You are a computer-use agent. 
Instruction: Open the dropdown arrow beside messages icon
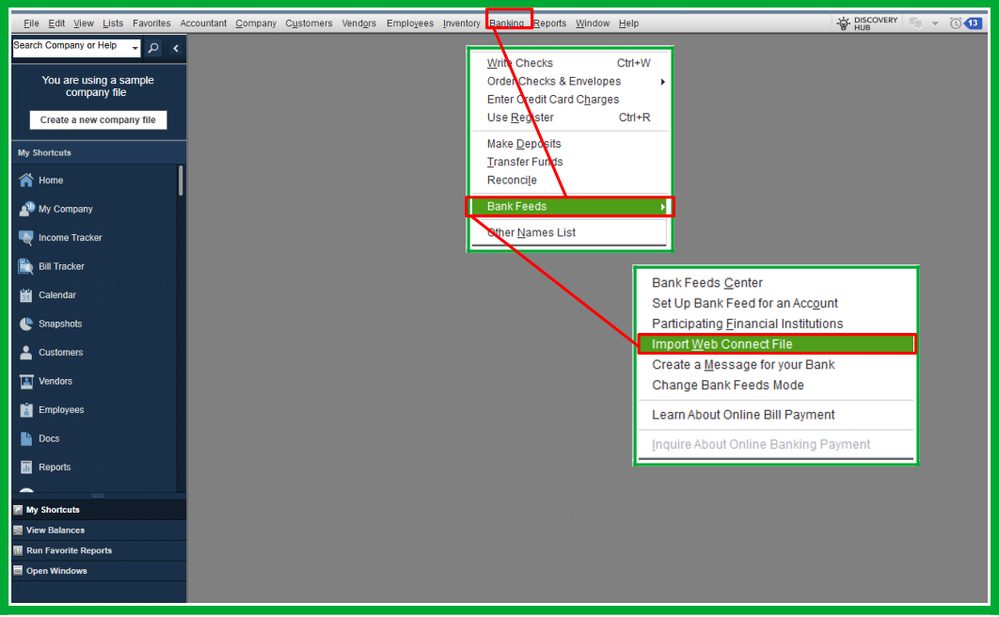point(935,24)
